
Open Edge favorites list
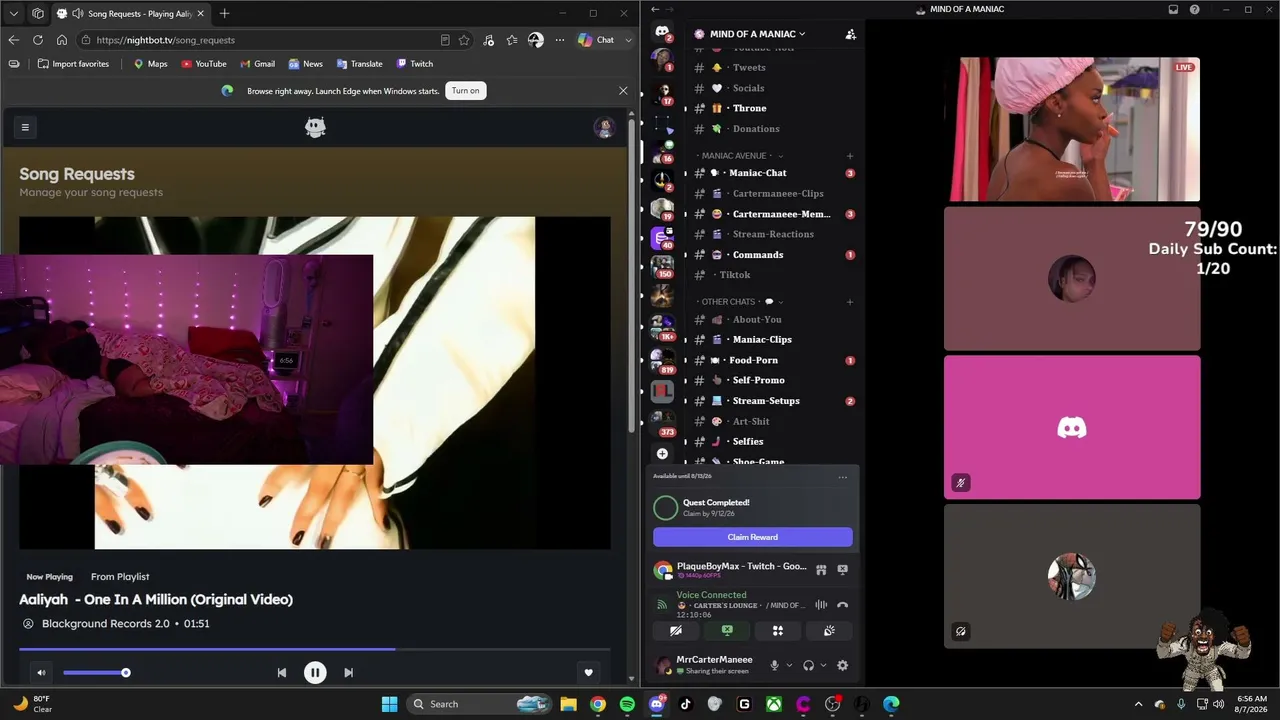[x=512, y=40]
